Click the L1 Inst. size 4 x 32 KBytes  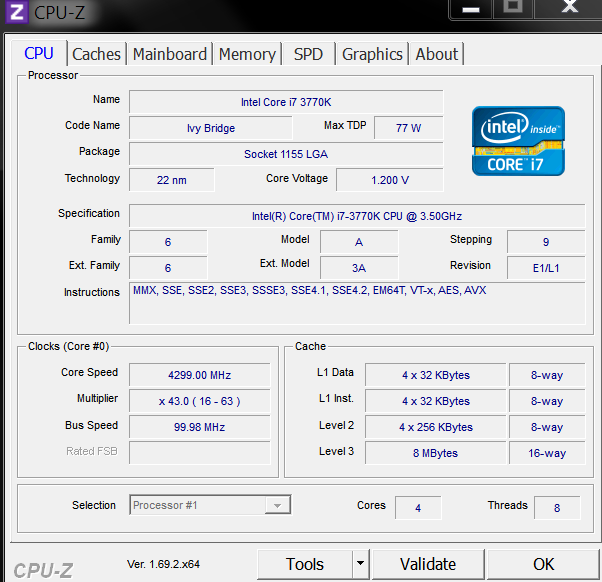click(436, 401)
